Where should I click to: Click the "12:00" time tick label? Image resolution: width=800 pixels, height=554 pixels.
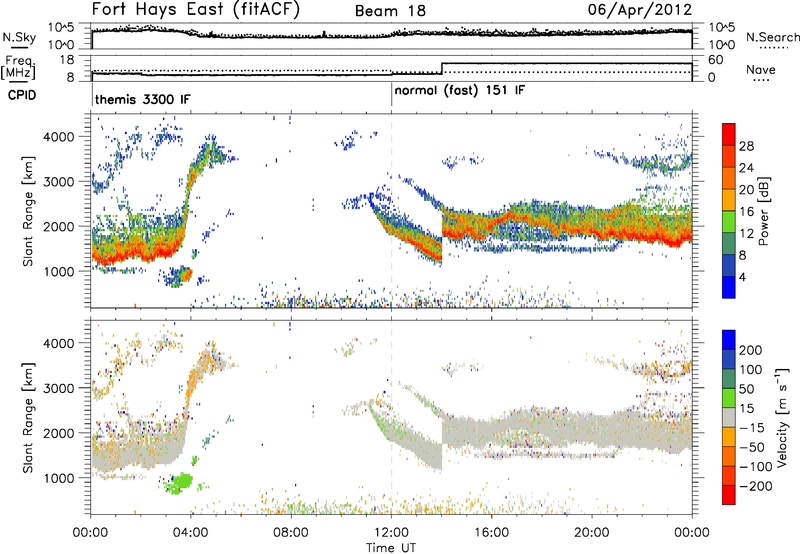click(x=391, y=533)
